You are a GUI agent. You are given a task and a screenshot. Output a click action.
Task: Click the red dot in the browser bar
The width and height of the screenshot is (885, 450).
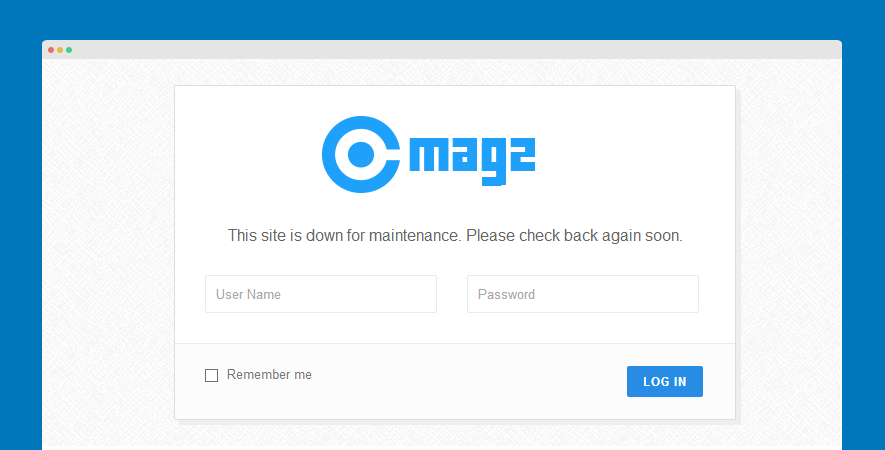51,50
